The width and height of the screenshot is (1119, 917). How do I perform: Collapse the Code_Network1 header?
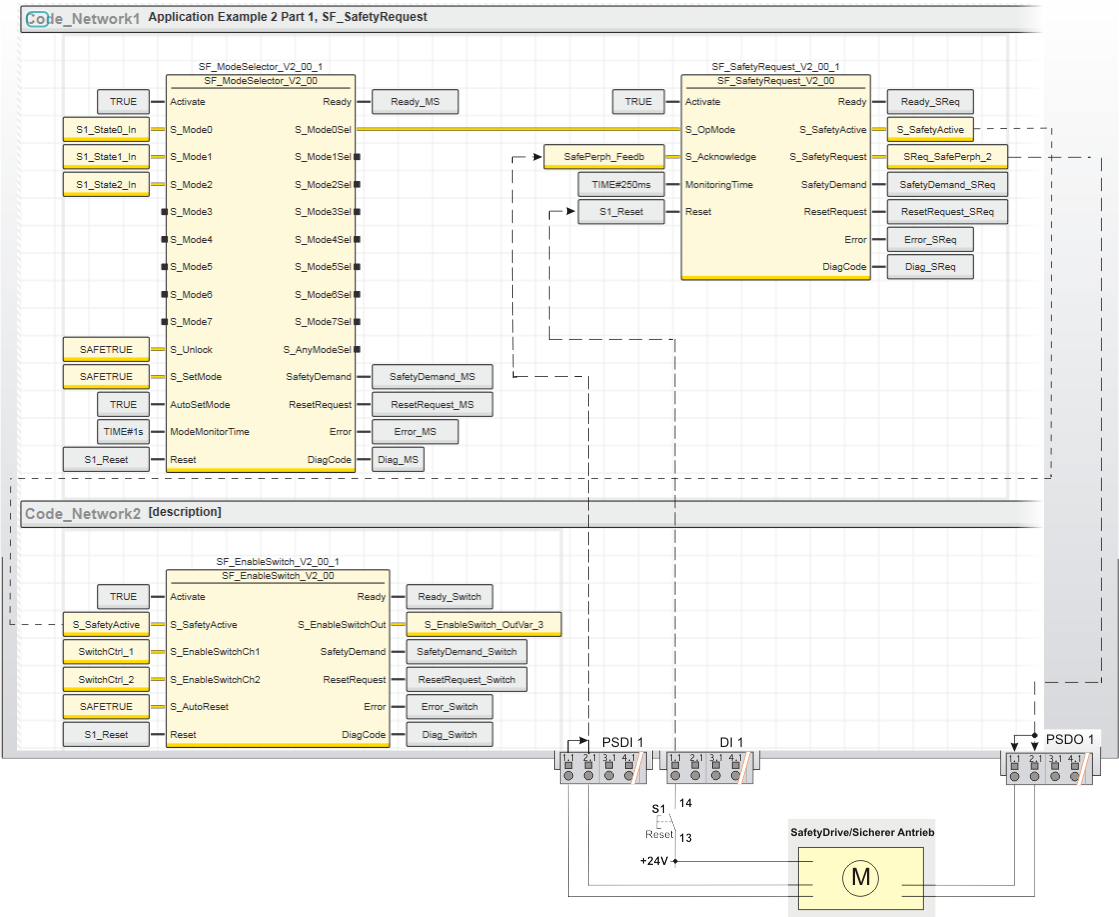(x=37, y=18)
